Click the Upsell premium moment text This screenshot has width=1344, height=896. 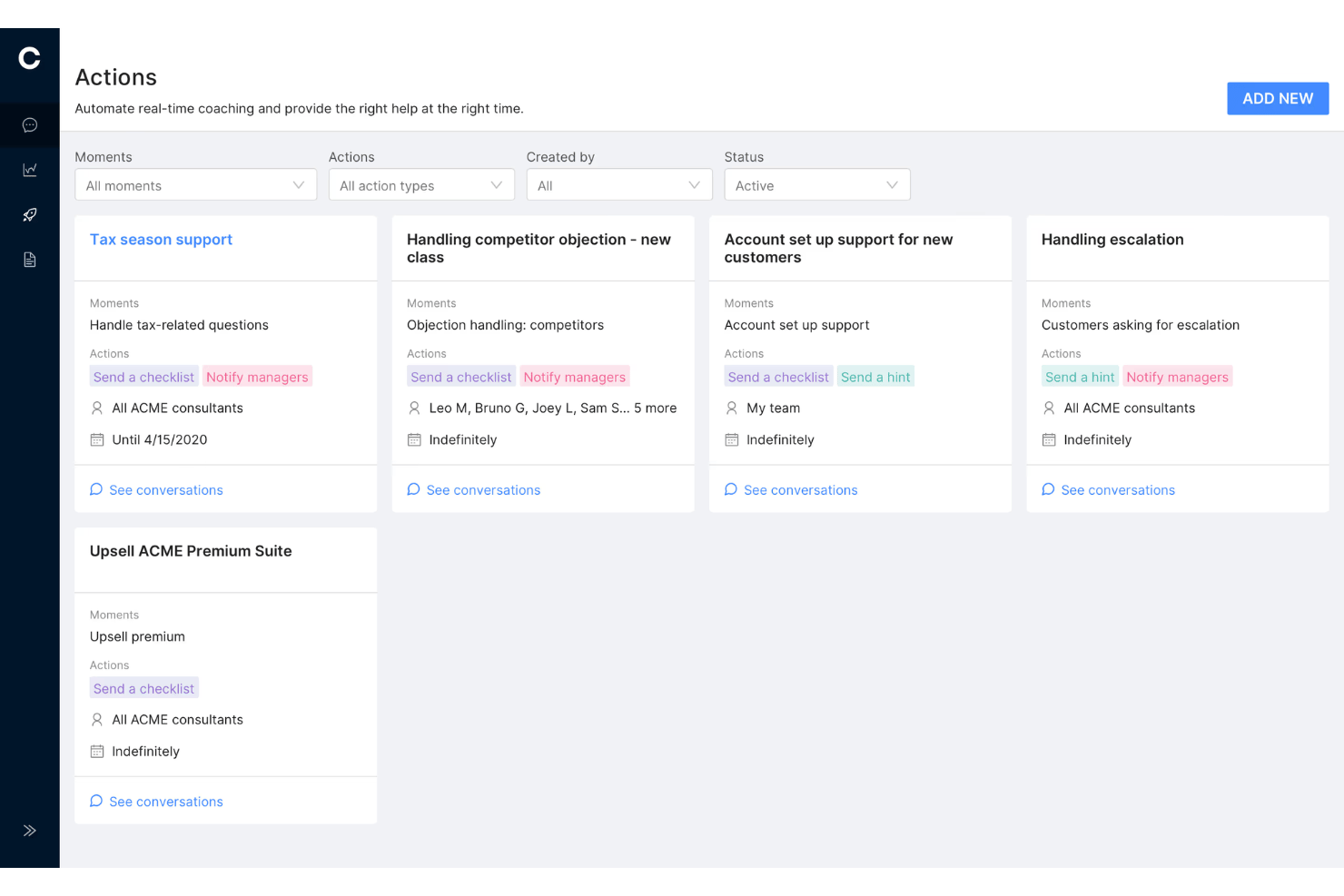point(137,636)
